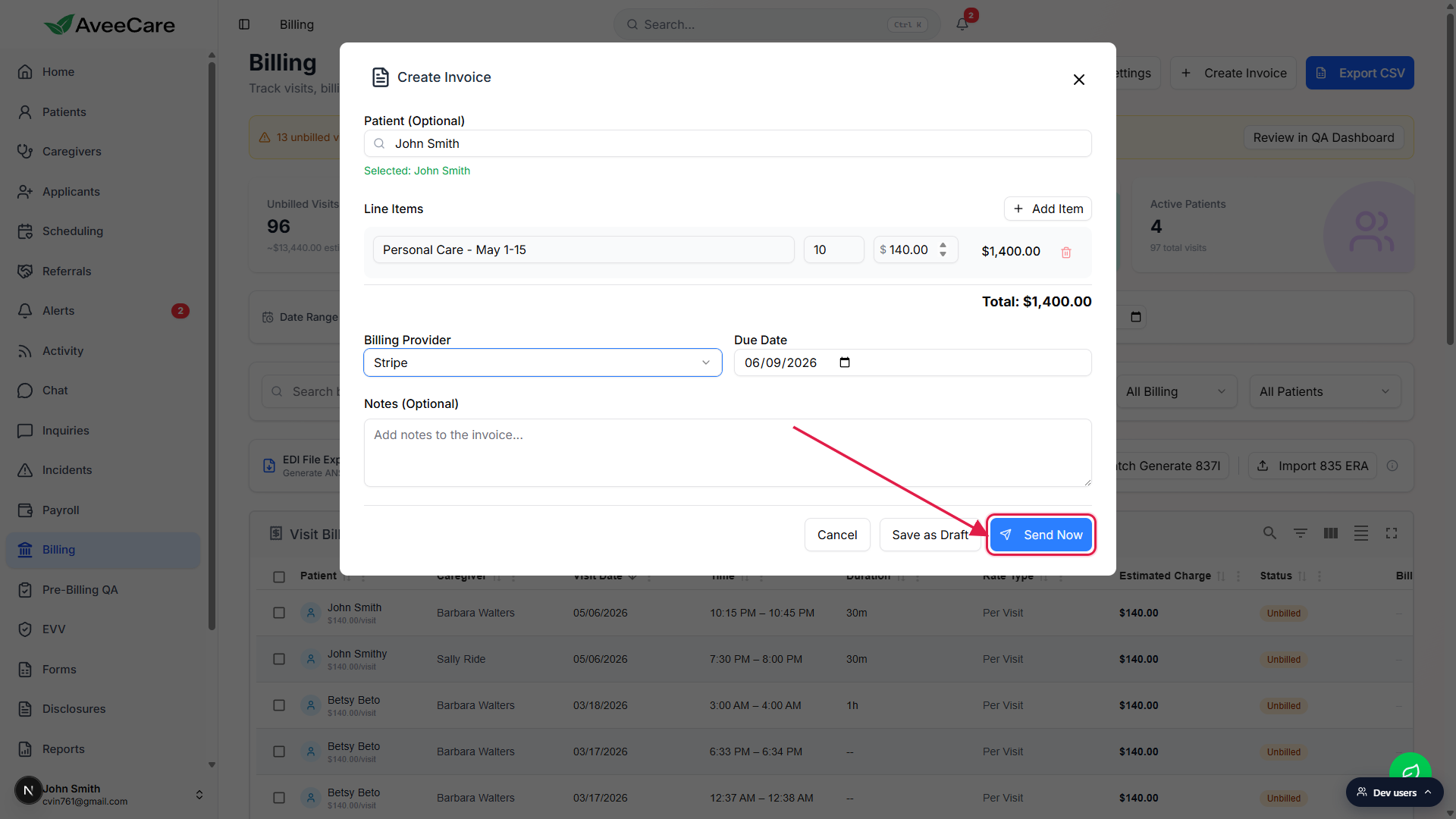Open John Smithy's row avatar icon

tap(310, 659)
